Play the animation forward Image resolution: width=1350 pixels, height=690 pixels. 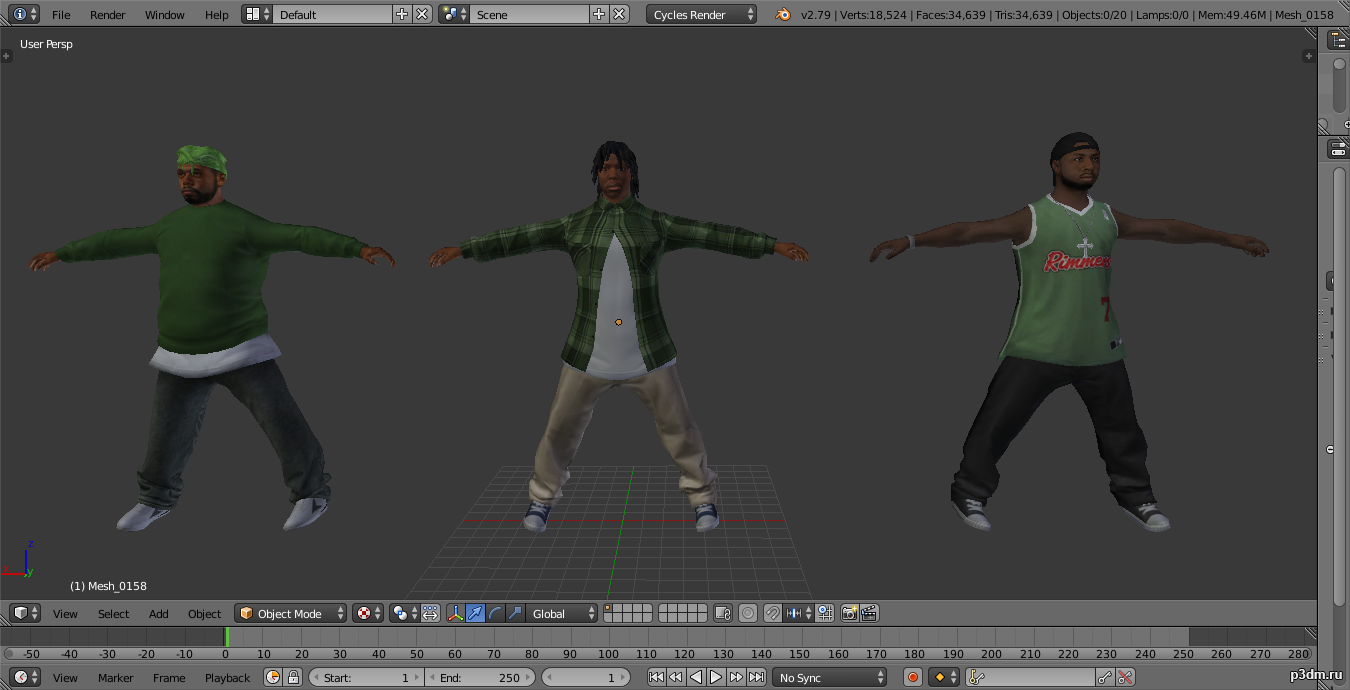pyautogui.click(x=716, y=677)
